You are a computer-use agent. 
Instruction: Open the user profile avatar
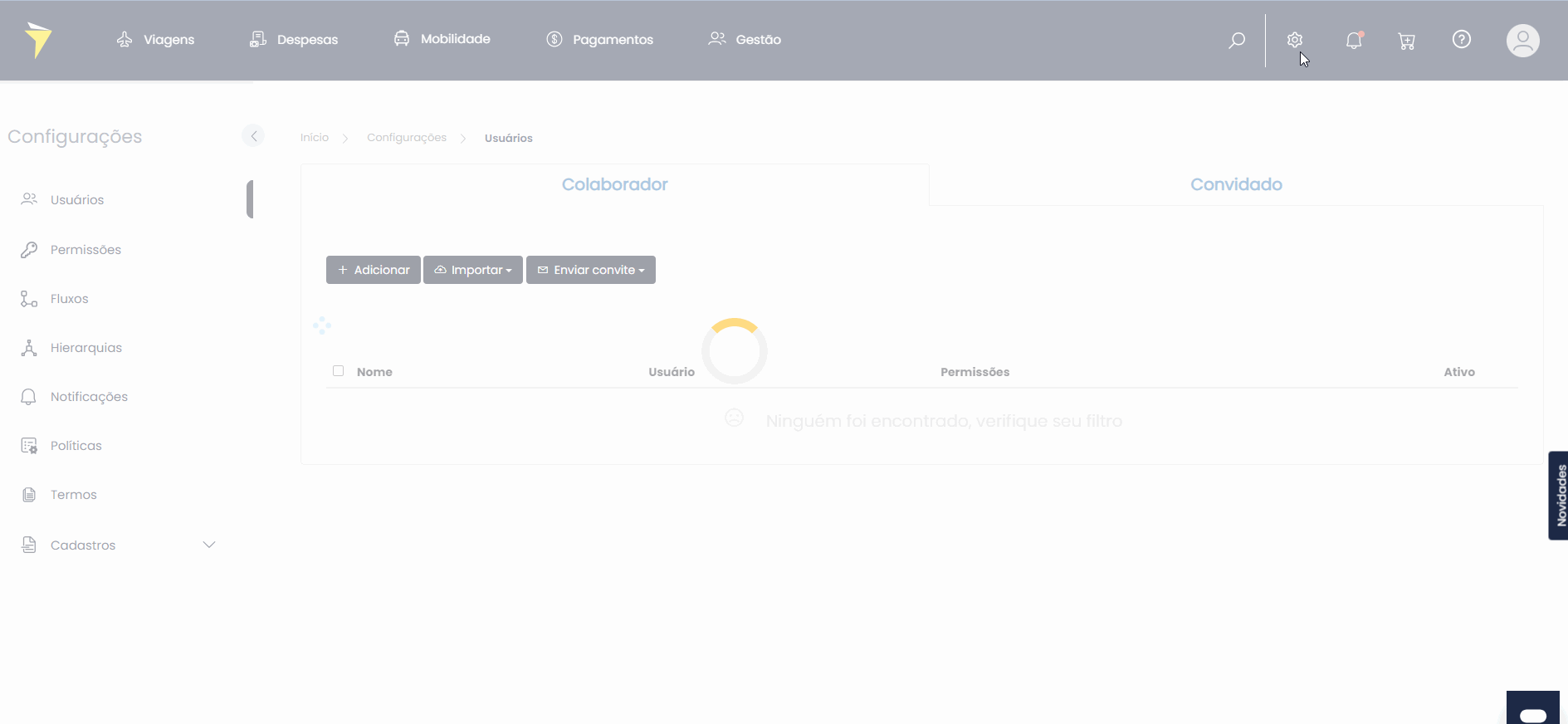(x=1523, y=41)
